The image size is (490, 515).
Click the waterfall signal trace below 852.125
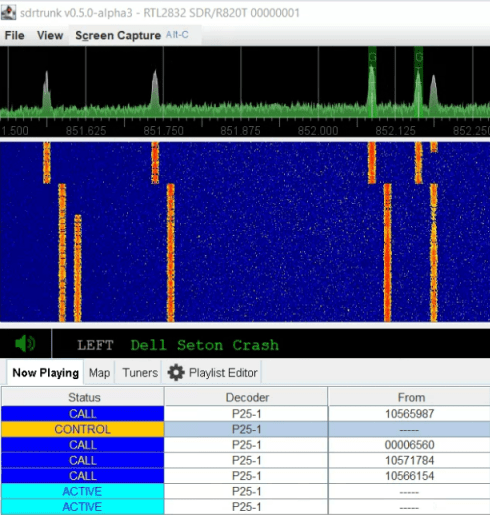click(x=387, y=252)
